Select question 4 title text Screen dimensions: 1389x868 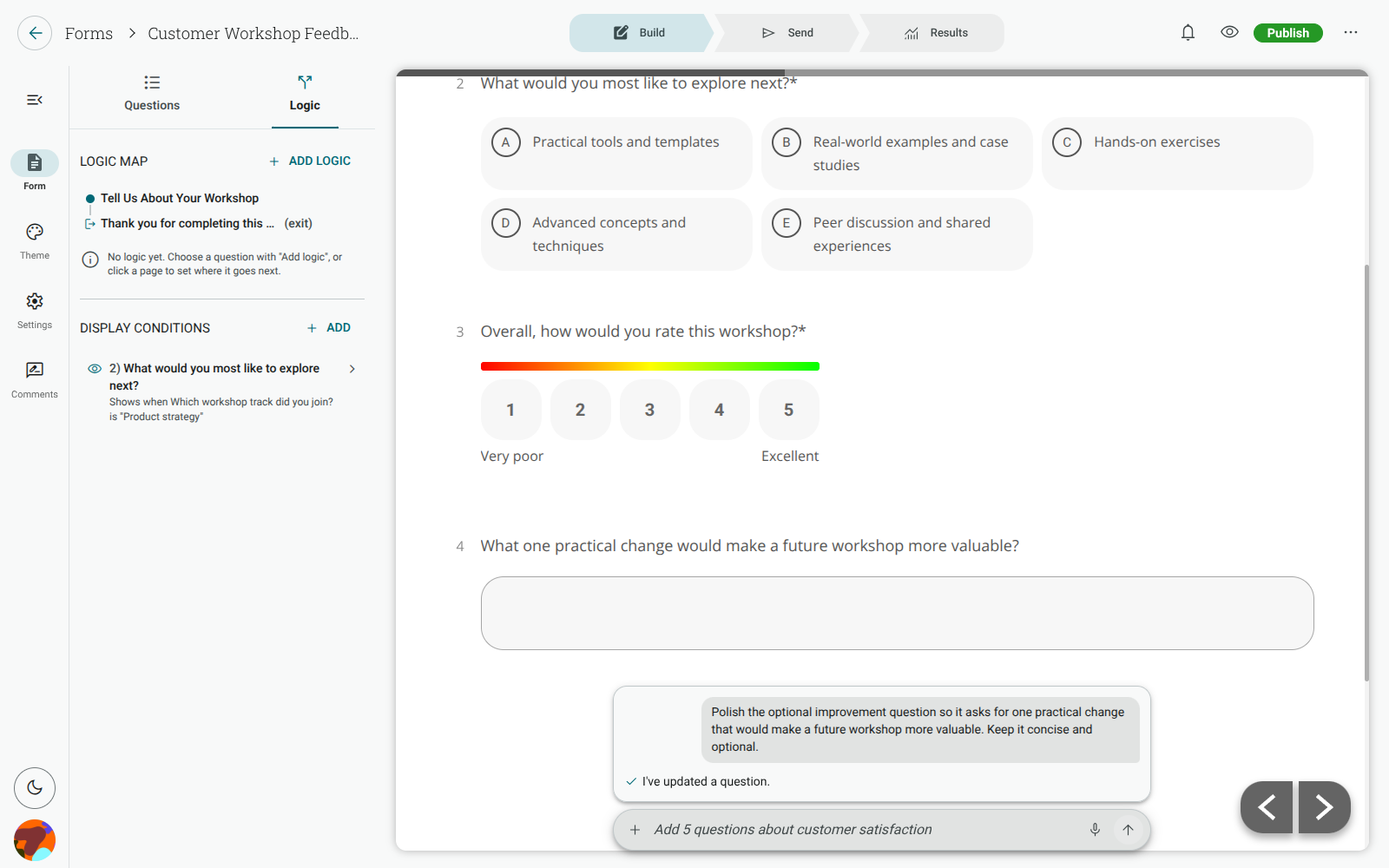click(750, 546)
